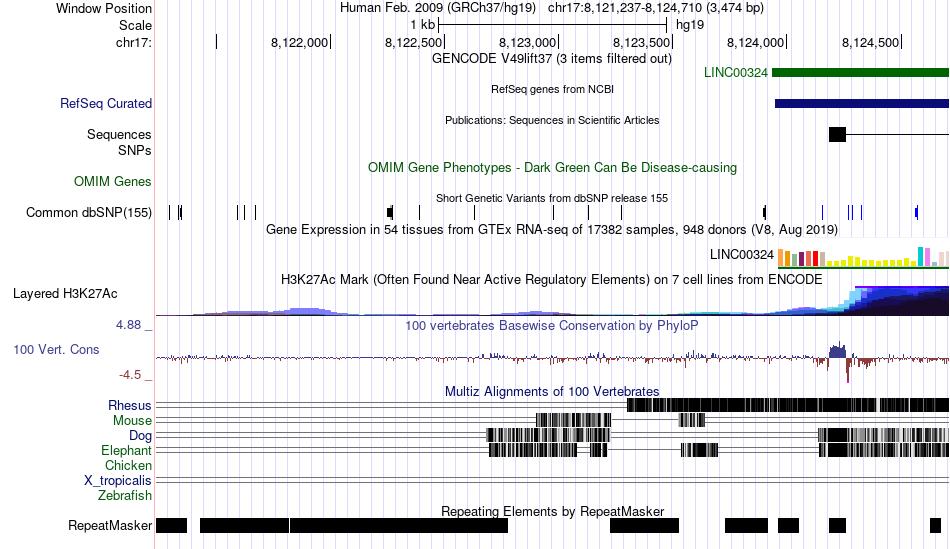Click the 100 Vert. Cons track label
Screen dimensions: 950x549
pyautogui.click(x=56, y=350)
